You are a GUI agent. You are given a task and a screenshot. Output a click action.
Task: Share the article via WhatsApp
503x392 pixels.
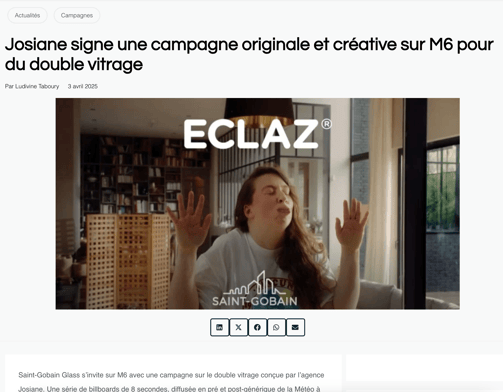276,327
